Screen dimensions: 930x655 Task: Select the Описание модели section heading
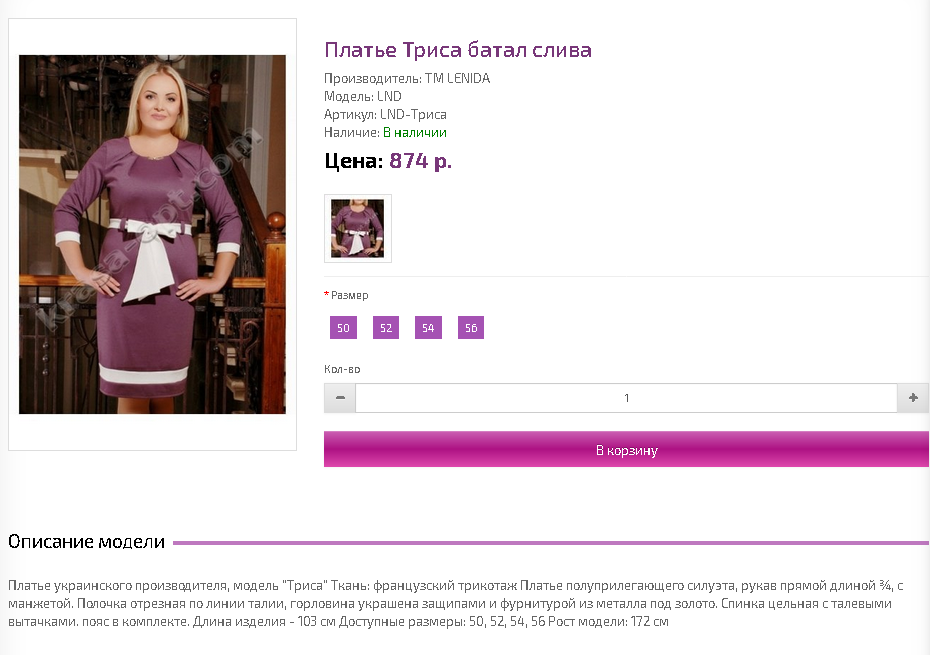(x=87, y=542)
